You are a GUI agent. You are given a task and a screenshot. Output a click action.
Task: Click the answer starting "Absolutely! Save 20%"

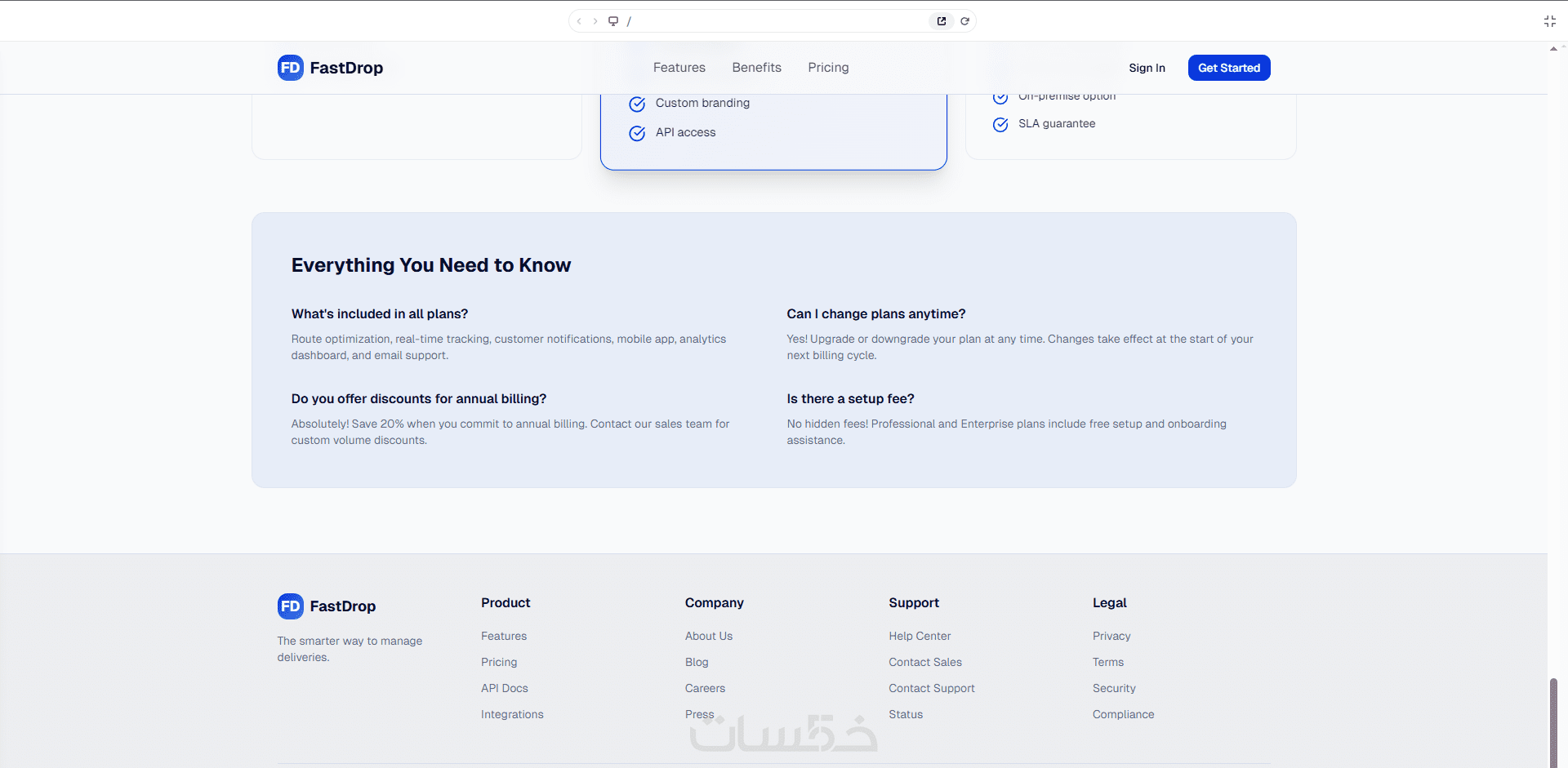510,432
